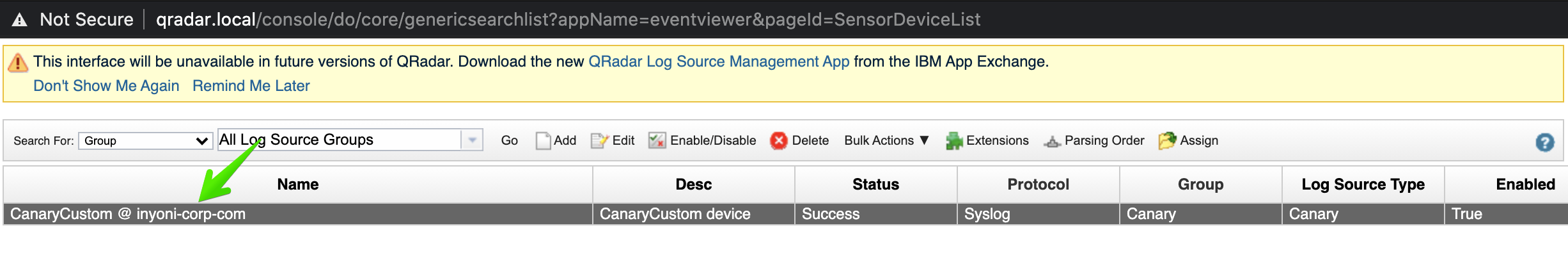Click the yellow warning triangle icon
Viewport: 1568px width, 253px height.
pos(18,62)
